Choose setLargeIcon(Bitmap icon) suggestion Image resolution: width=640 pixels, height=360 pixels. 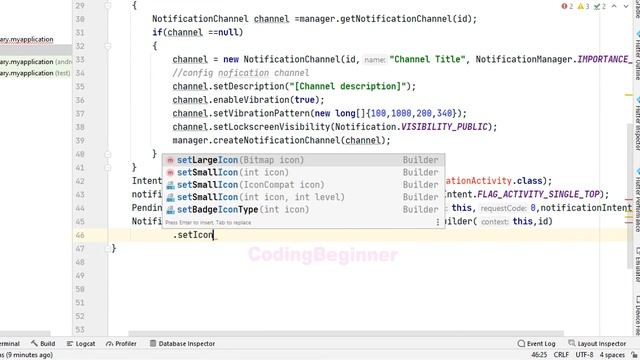tap(303, 160)
